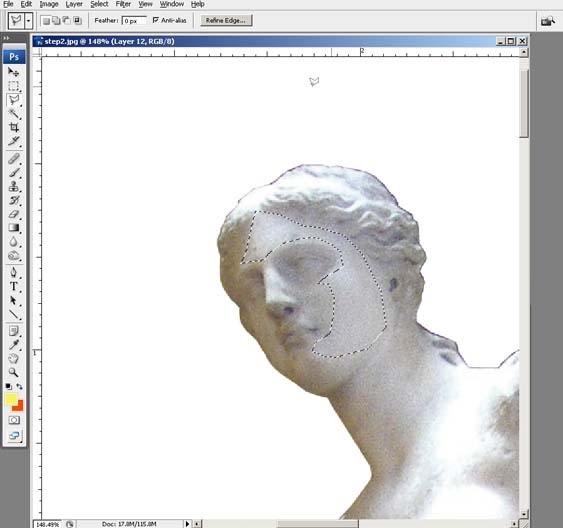The width and height of the screenshot is (563, 528).
Task: Click the 148.49% zoom level field
Action: pyautogui.click(x=48, y=524)
